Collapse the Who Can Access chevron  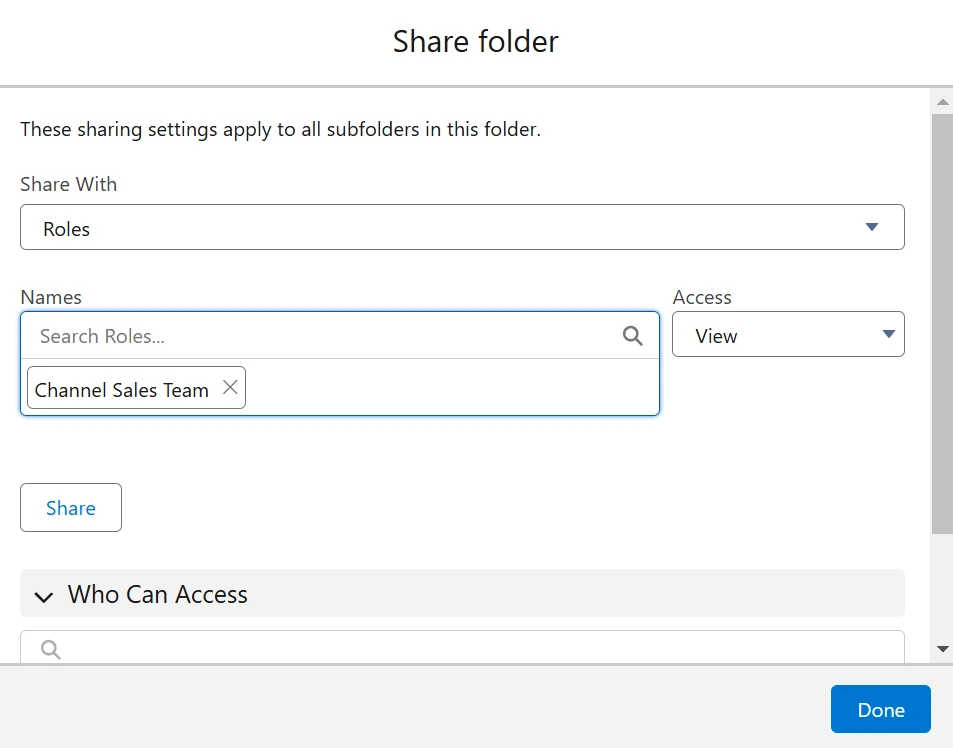click(x=43, y=596)
